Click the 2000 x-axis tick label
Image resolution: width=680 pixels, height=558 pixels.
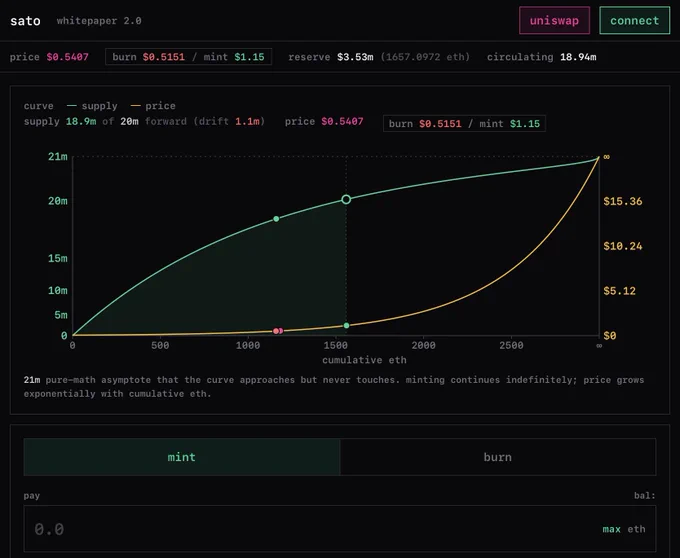[x=423, y=346]
